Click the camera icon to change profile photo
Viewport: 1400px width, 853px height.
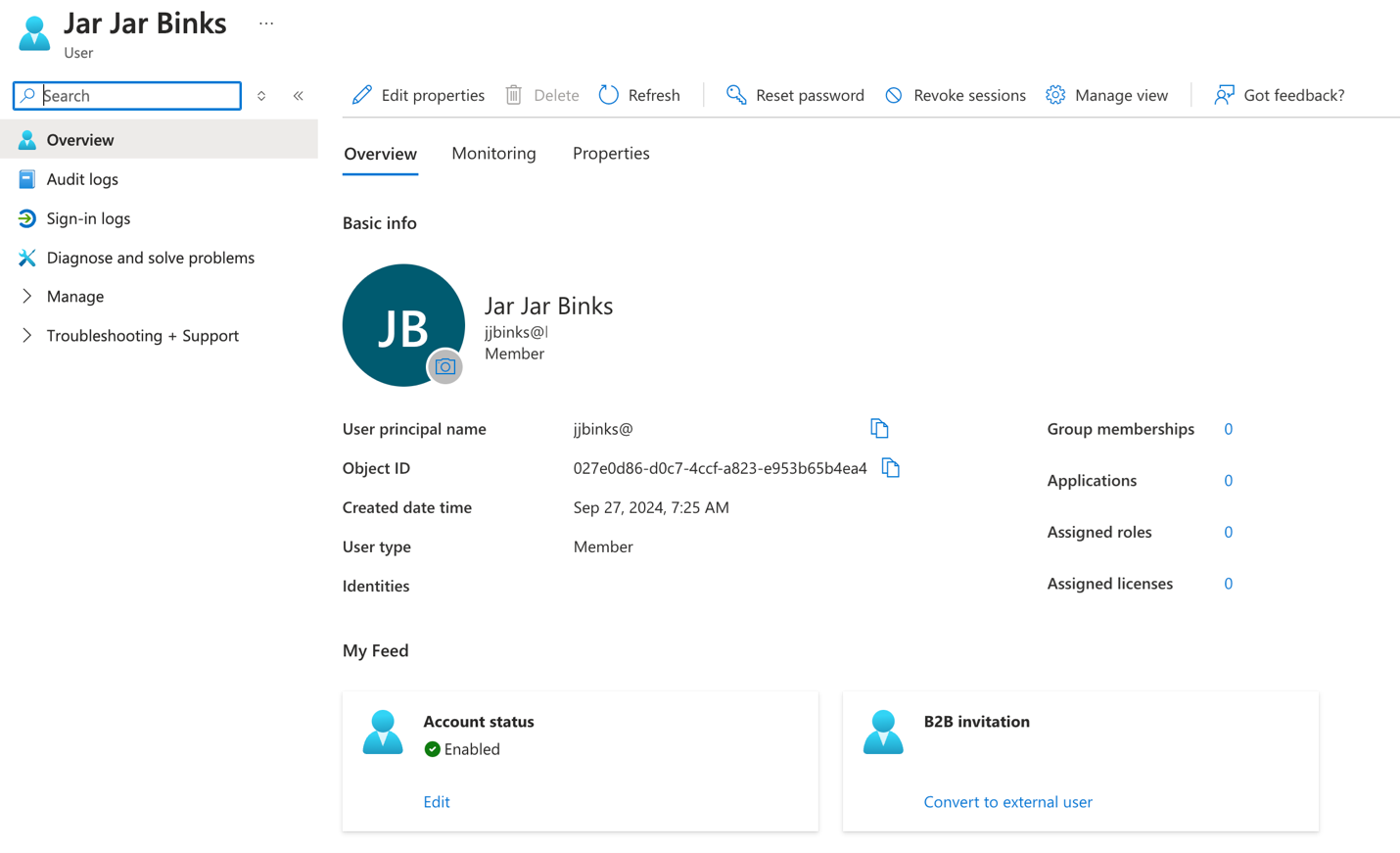445,366
